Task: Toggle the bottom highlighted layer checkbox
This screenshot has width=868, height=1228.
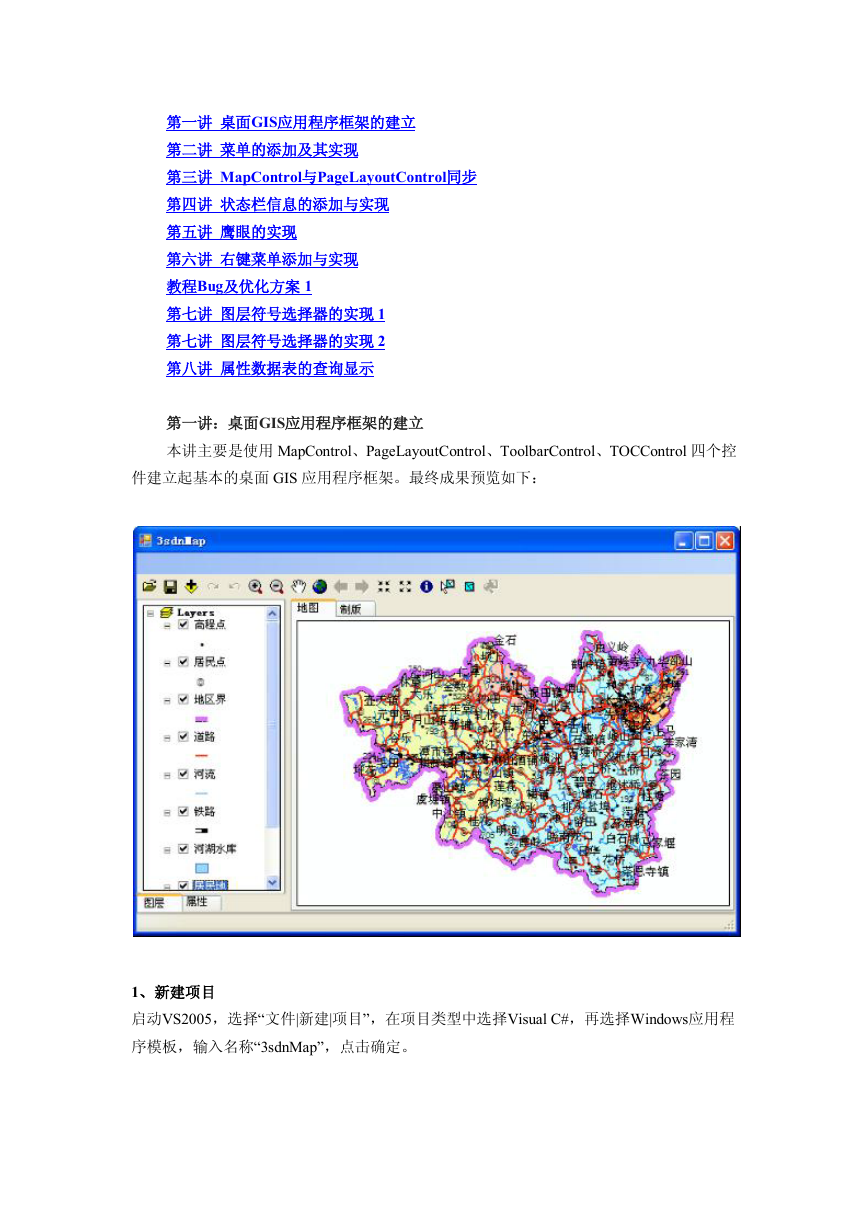Action: point(183,885)
